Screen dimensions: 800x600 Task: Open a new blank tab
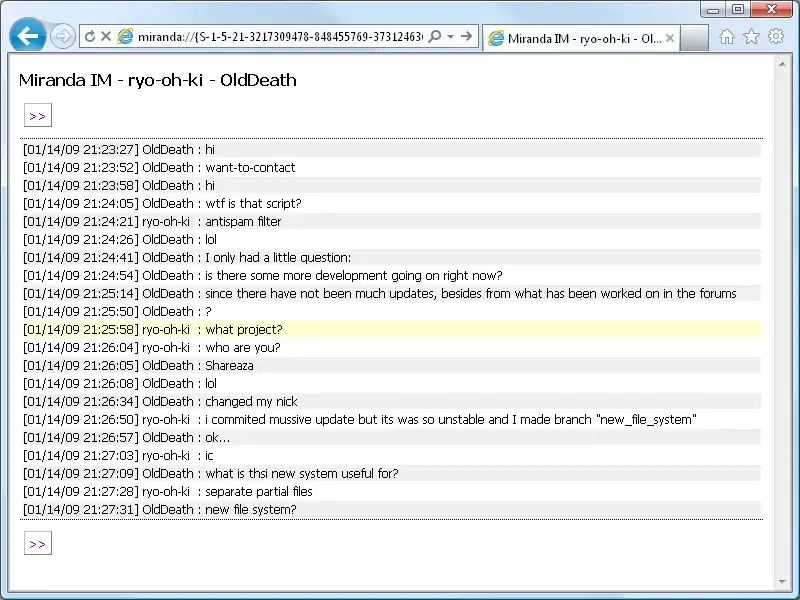[x=694, y=38]
